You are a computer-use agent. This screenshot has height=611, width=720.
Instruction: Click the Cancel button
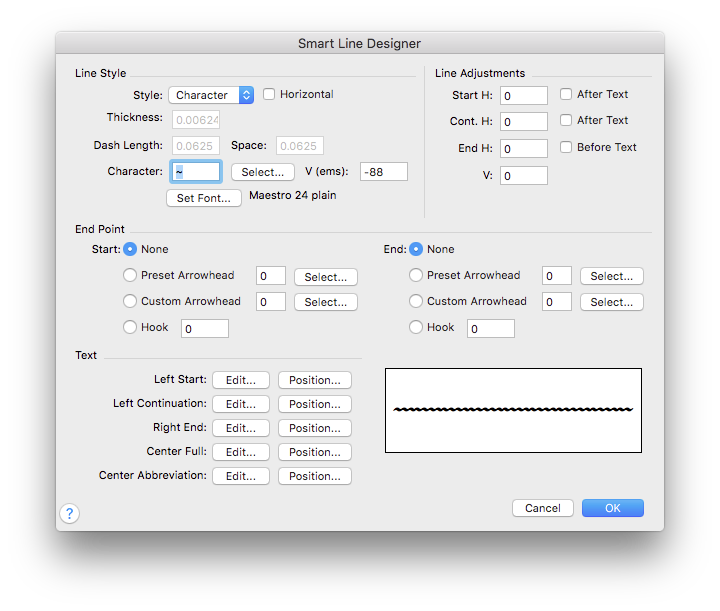click(543, 508)
